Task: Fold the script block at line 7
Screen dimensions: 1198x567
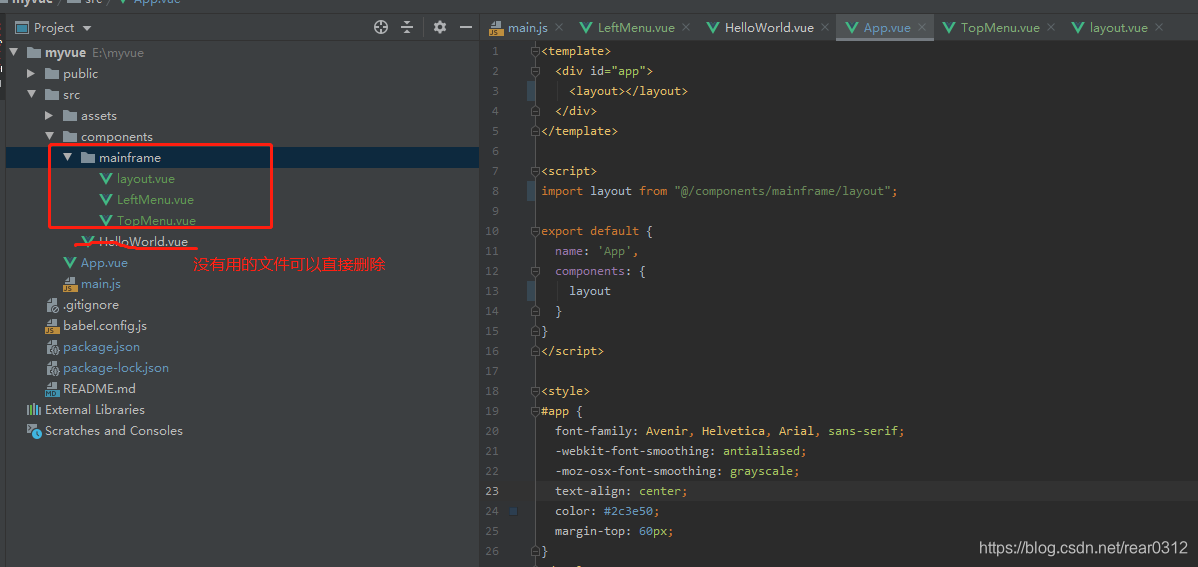Action: [x=535, y=171]
